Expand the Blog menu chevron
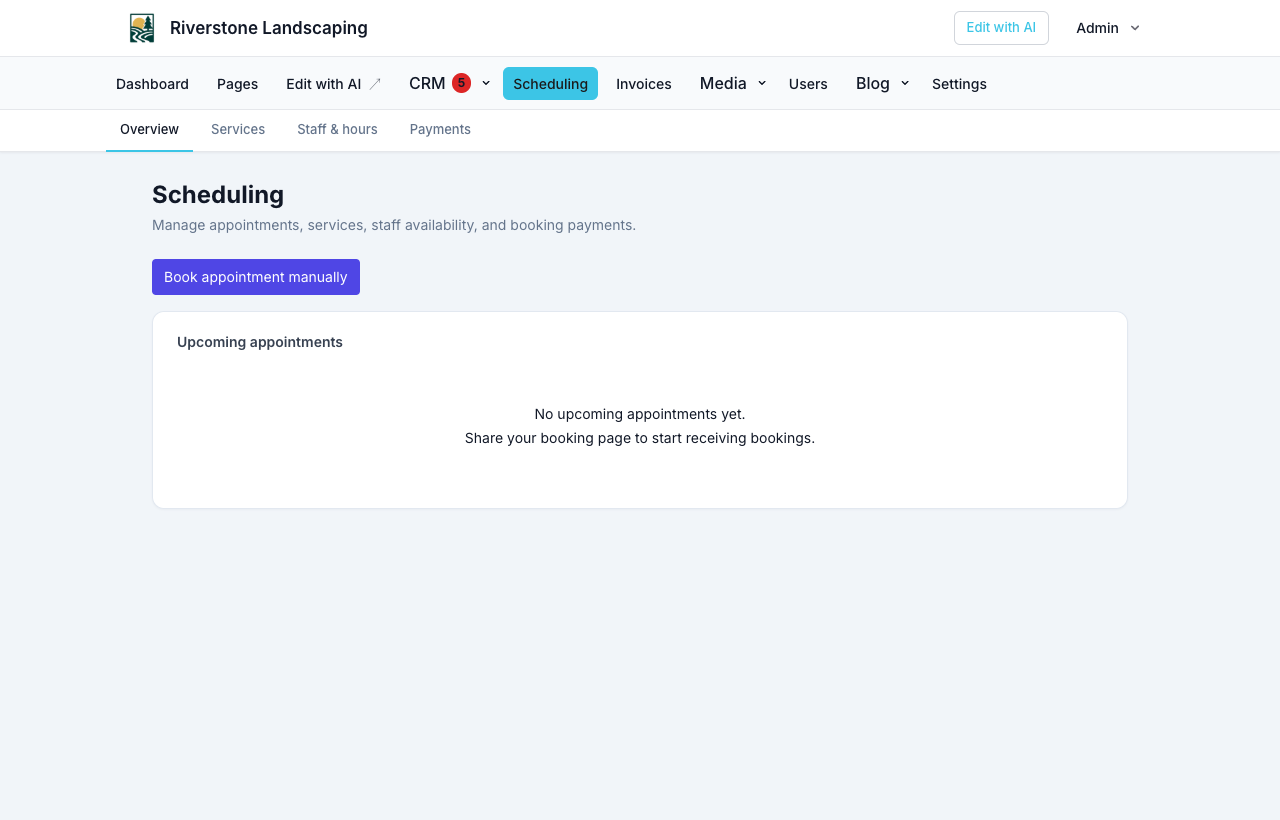The width and height of the screenshot is (1280, 820). tap(905, 83)
